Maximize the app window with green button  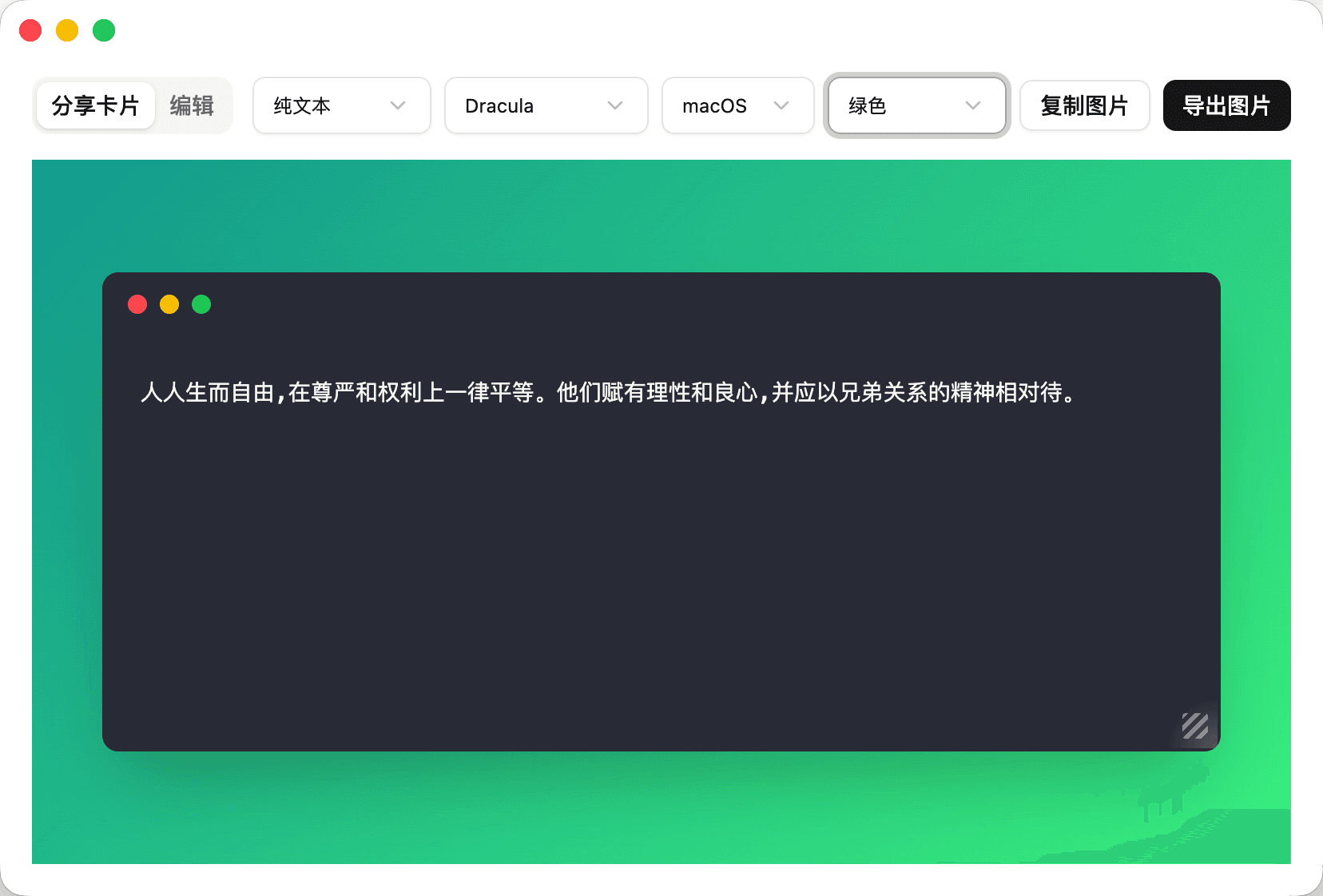(x=104, y=30)
